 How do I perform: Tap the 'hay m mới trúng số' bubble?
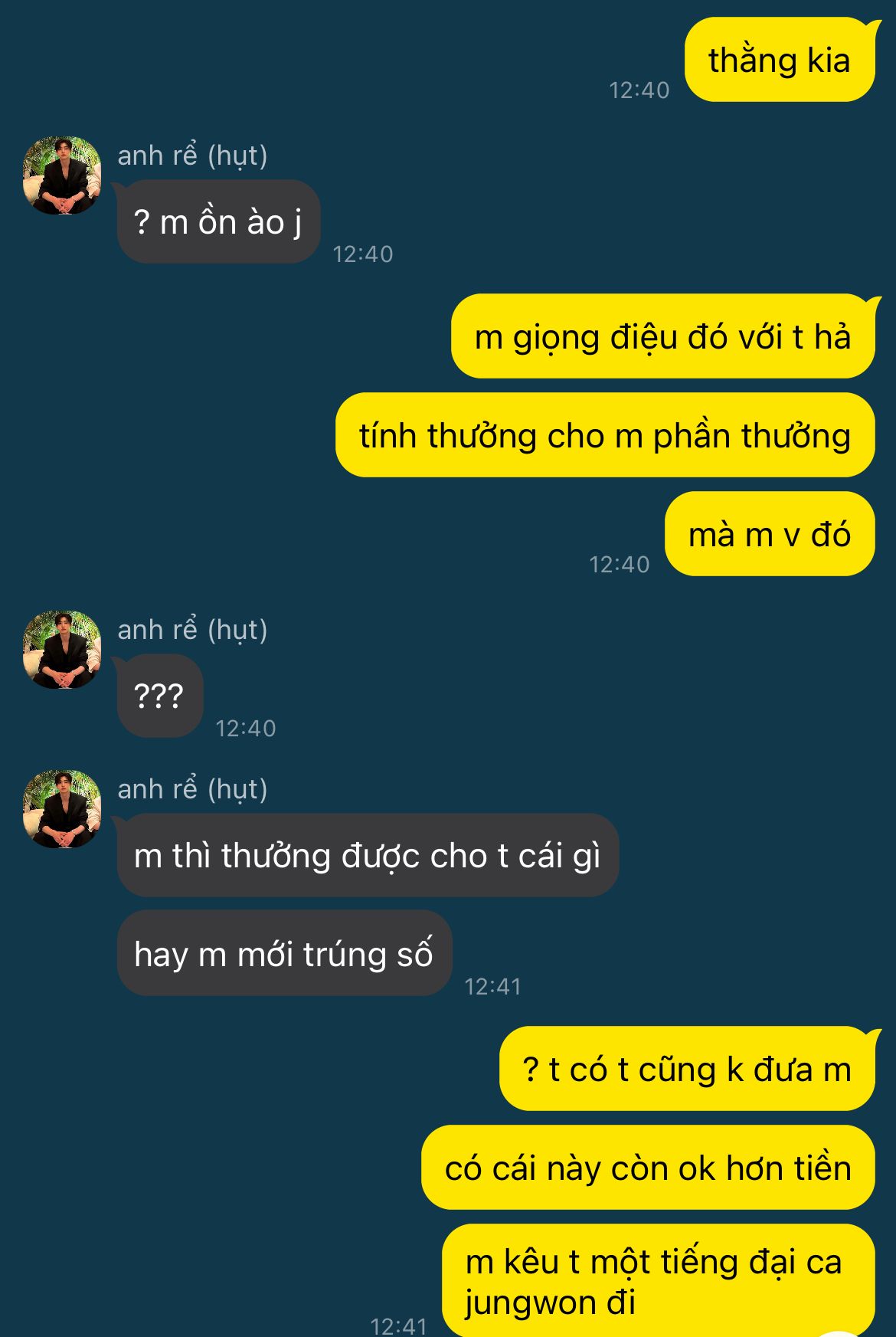click(x=284, y=953)
